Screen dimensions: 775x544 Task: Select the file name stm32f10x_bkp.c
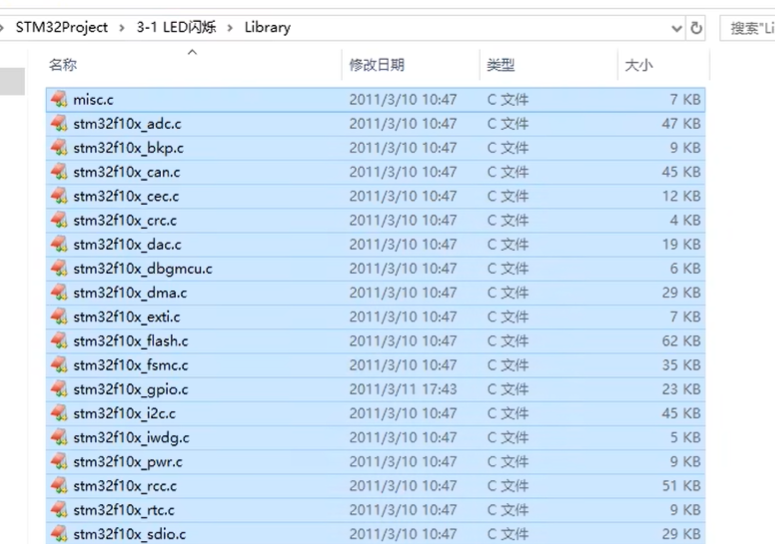point(128,148)
